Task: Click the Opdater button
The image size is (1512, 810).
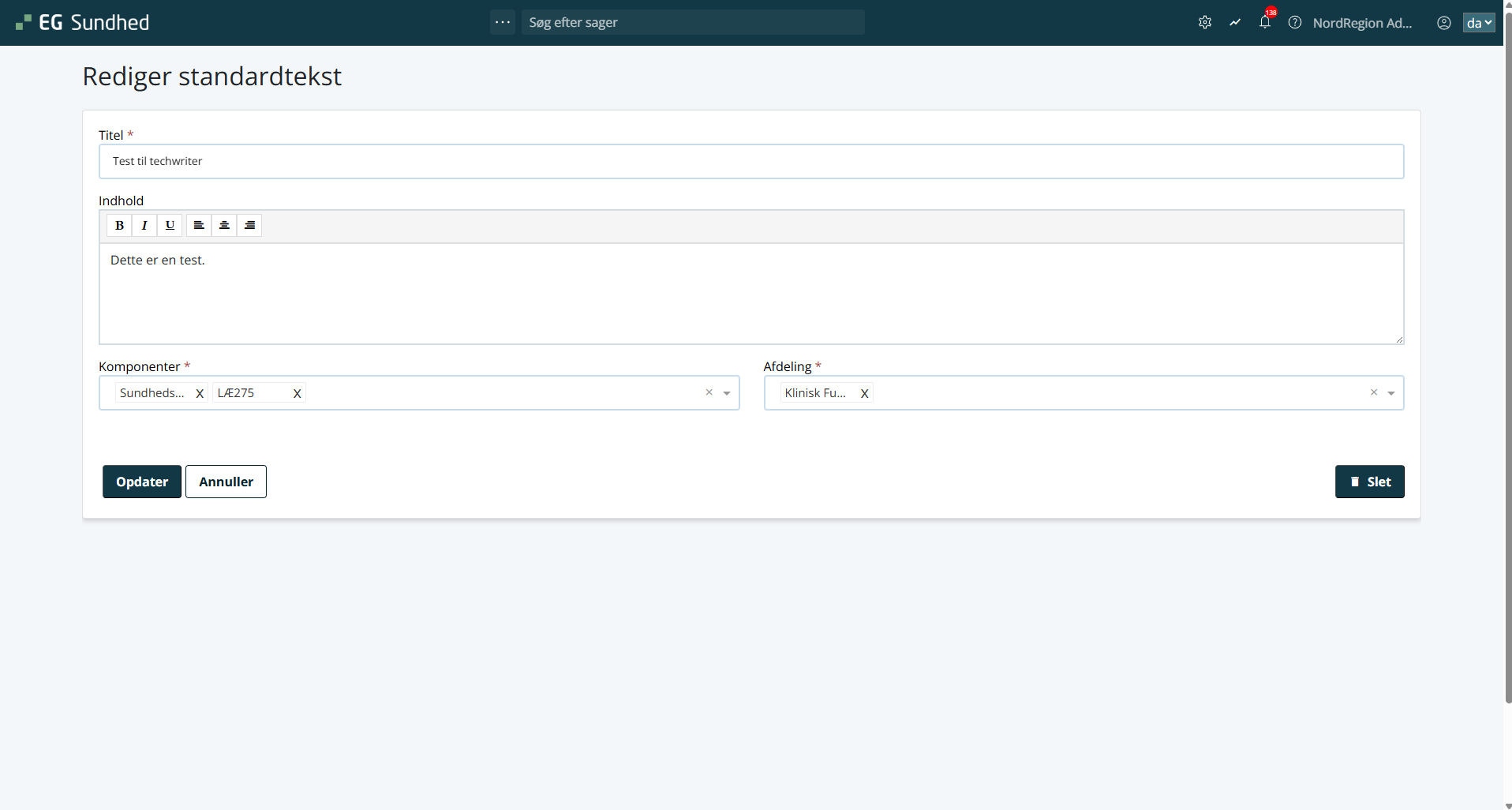Action: tap(142, 482)
